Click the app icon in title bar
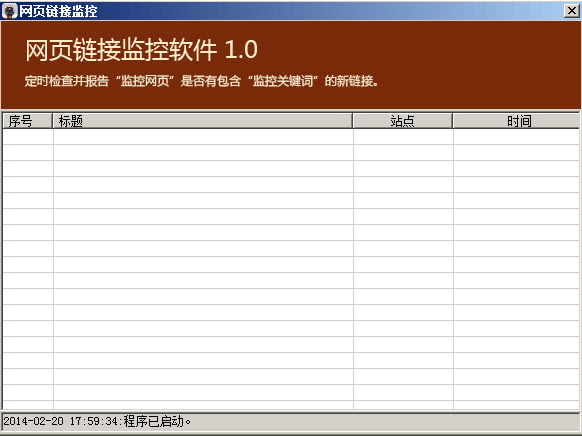Screen dimensions: 582x436 point(10,11)
